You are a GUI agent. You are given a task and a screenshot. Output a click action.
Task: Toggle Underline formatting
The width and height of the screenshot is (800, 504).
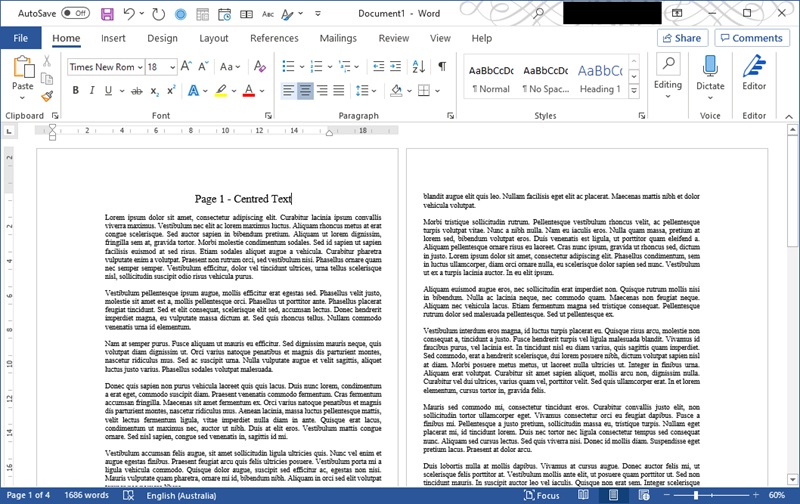coord(108,90)
